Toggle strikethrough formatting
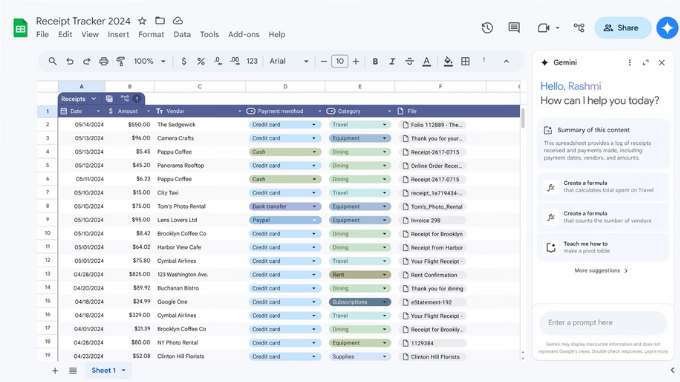The width and height of the screenshot is (680, 382). (x=409, y=62)
